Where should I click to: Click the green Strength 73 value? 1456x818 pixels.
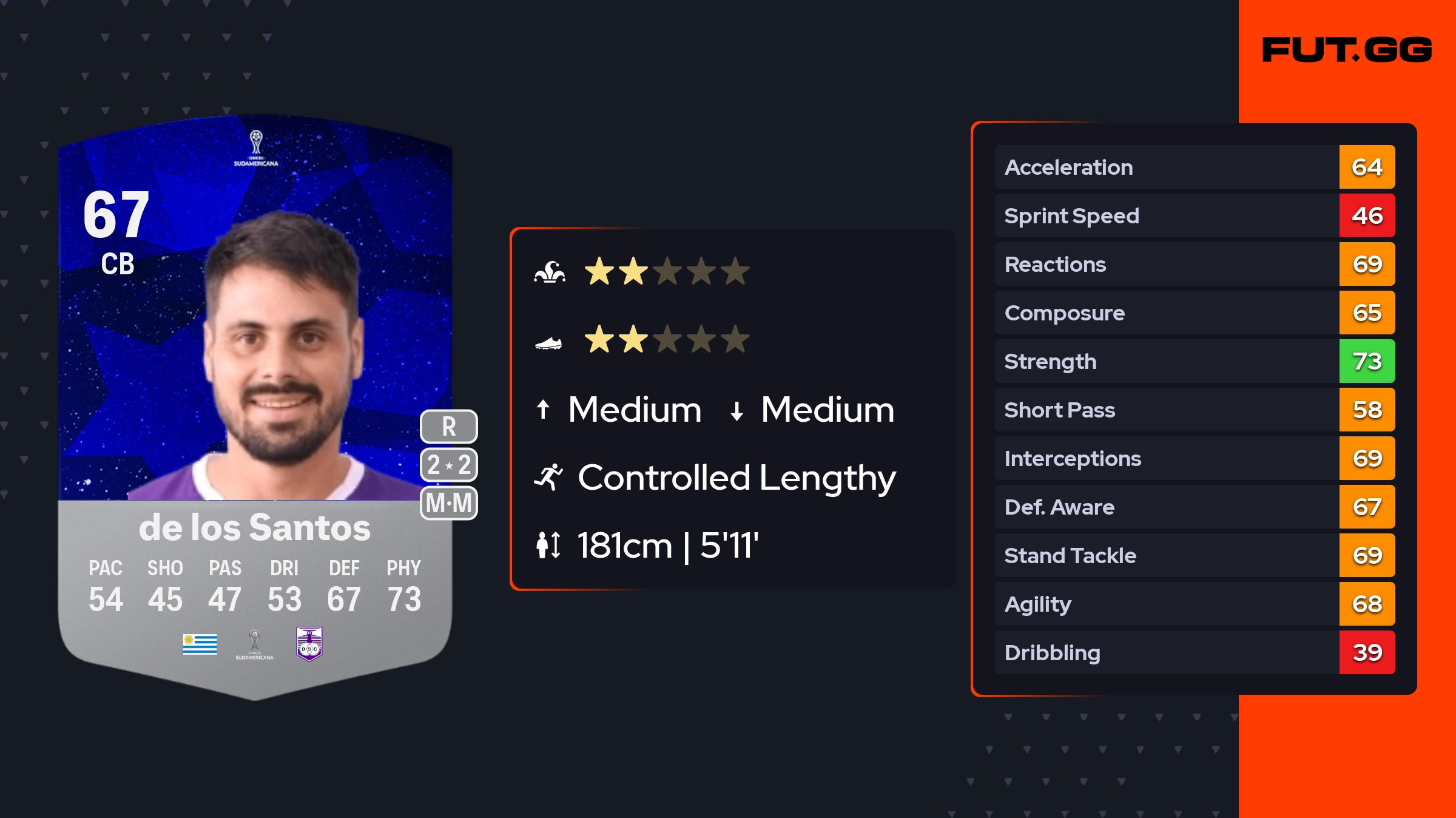[x=1367, y=362]
